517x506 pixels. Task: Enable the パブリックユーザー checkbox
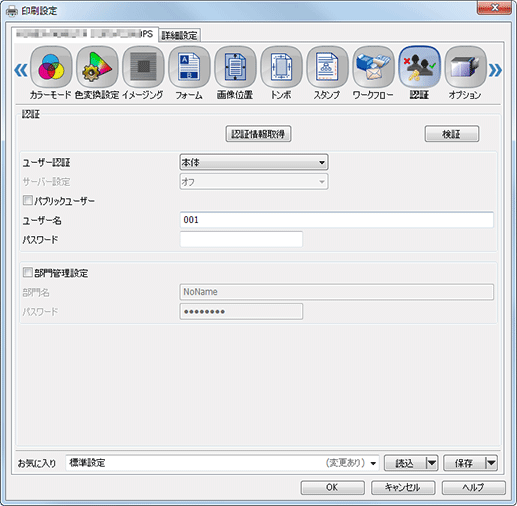28,200
